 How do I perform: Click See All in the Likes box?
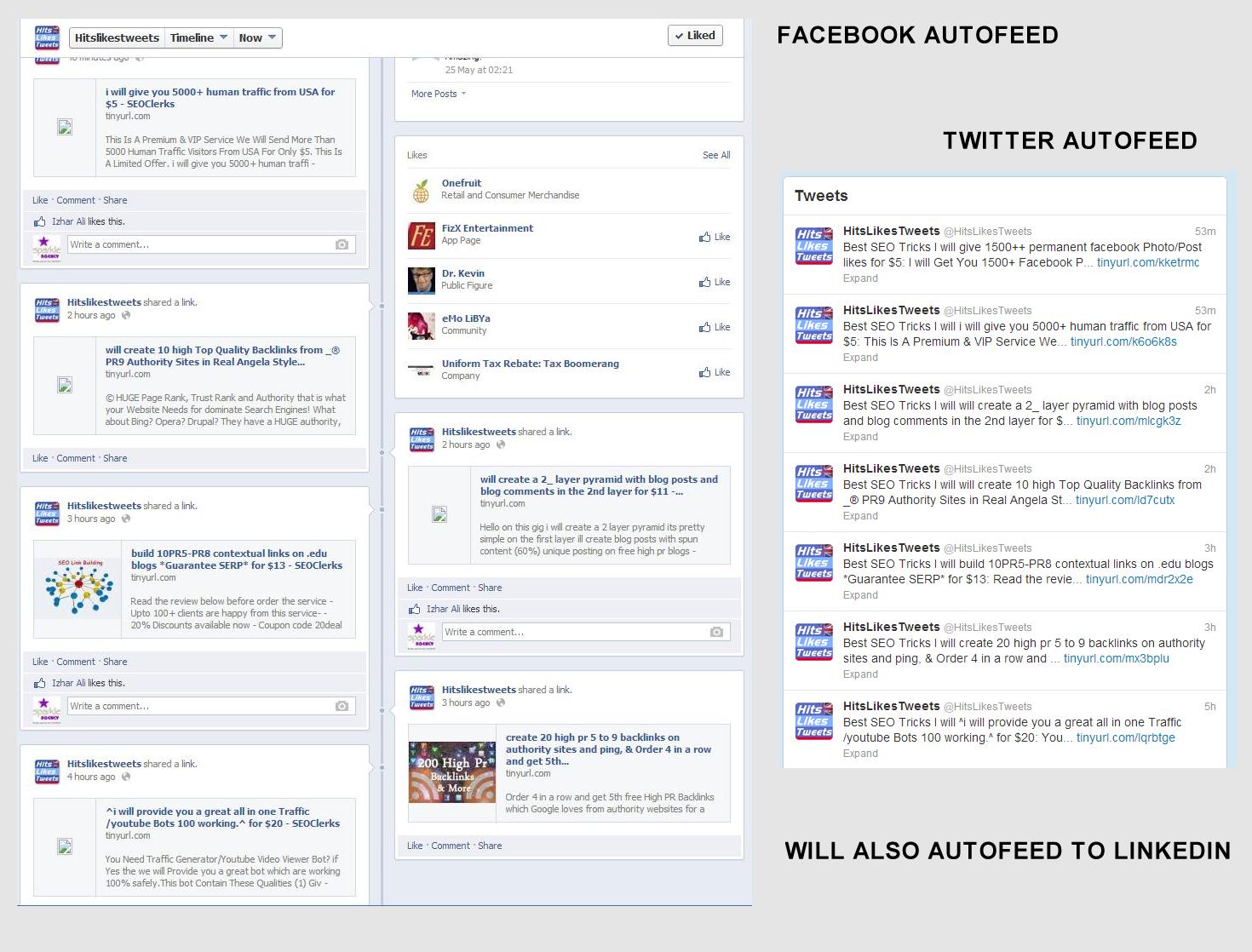(x=716, y=155)
